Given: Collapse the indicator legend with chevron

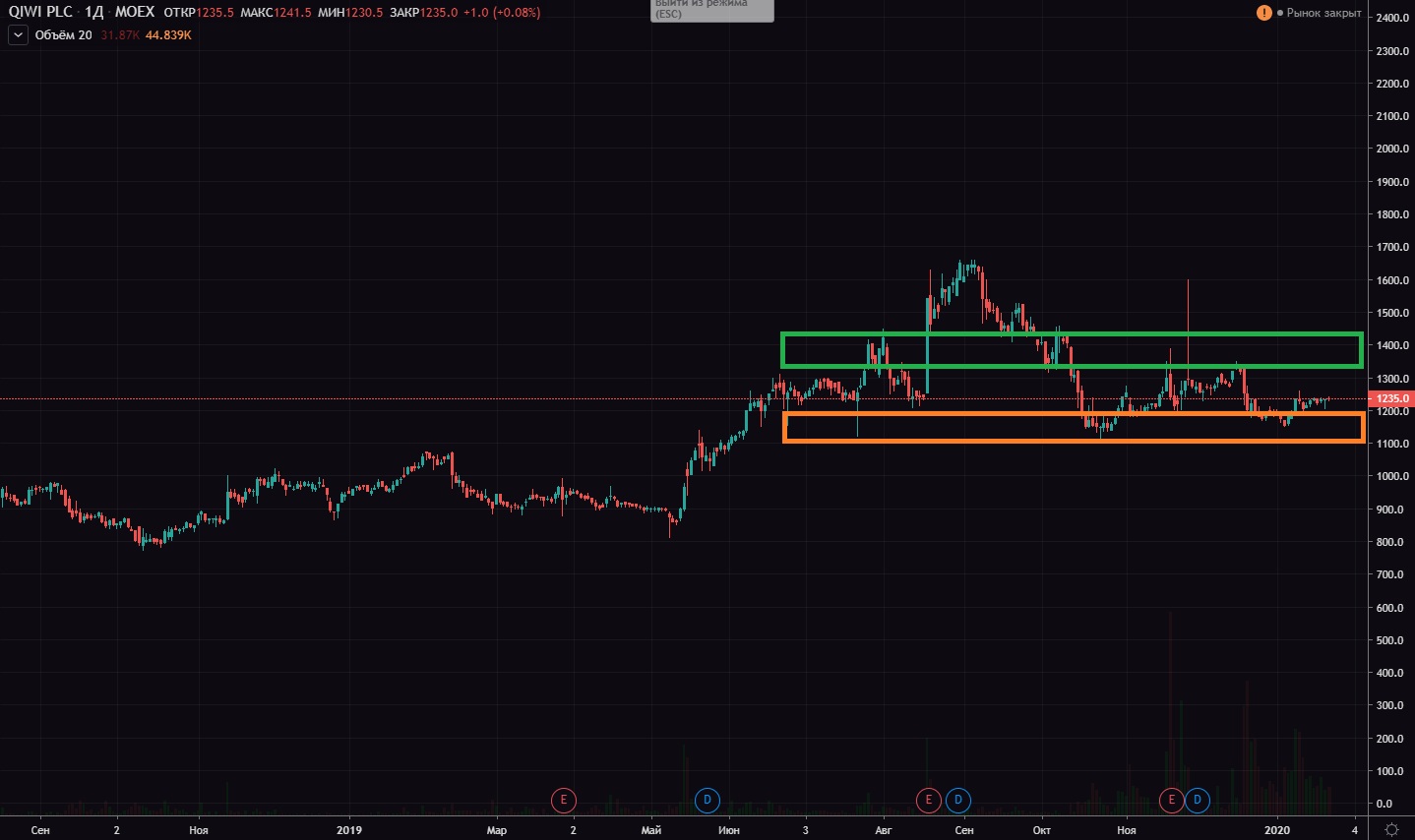Looking at the screenshot, I should [x=19, y=35].
